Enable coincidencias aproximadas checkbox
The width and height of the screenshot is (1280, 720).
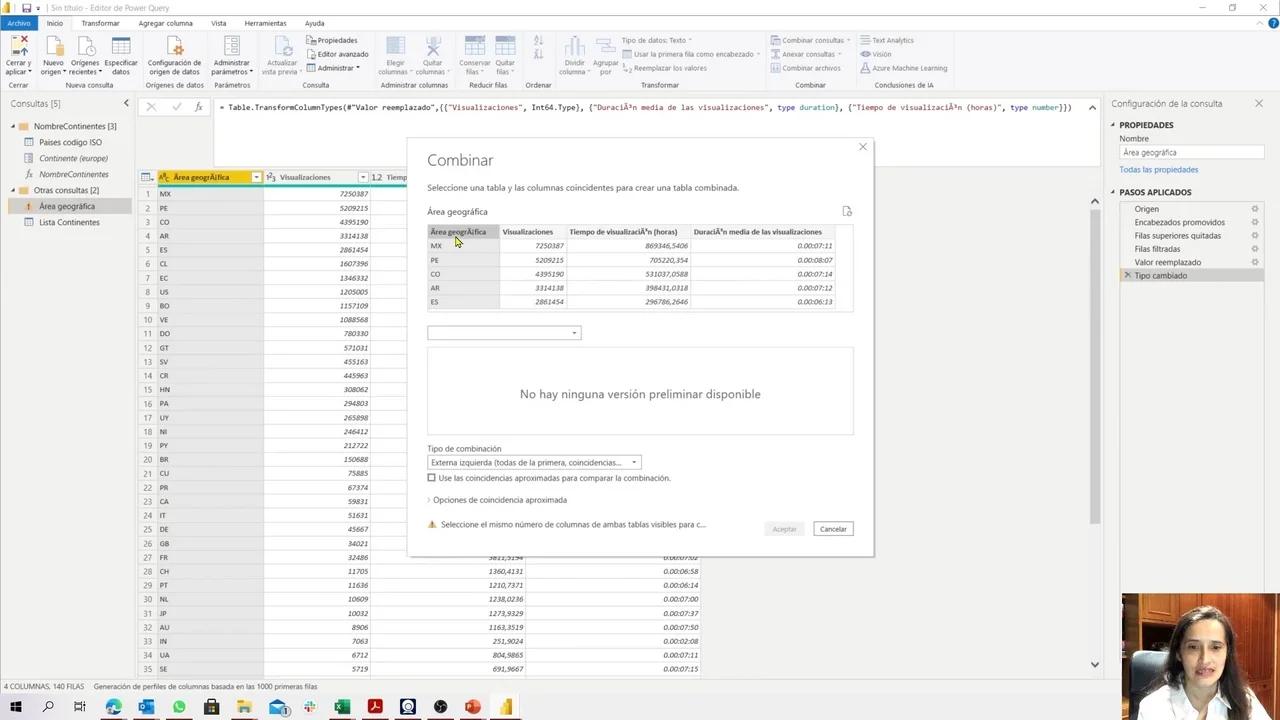point(432,478)
